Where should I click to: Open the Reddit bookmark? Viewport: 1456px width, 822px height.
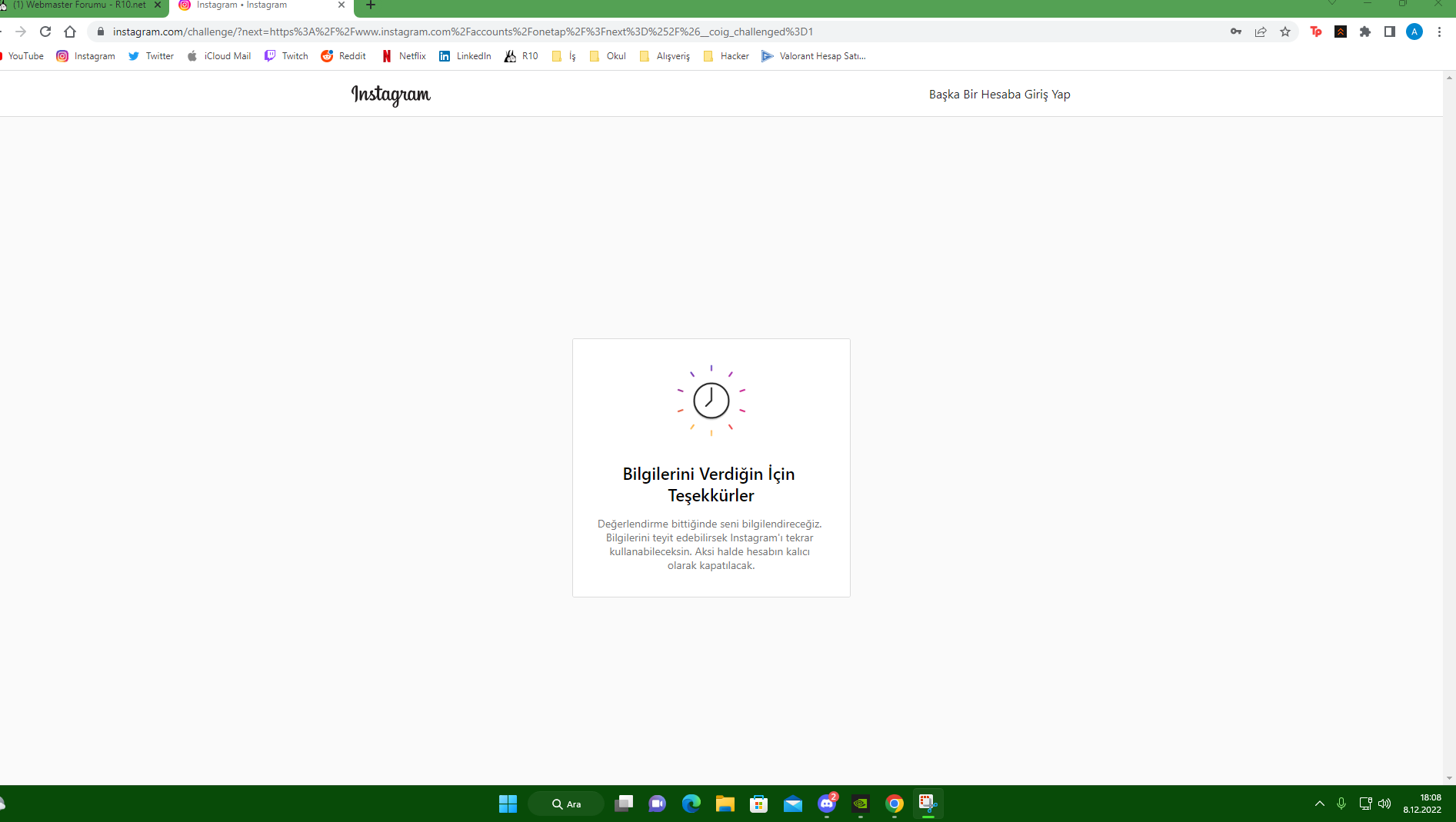343,56
